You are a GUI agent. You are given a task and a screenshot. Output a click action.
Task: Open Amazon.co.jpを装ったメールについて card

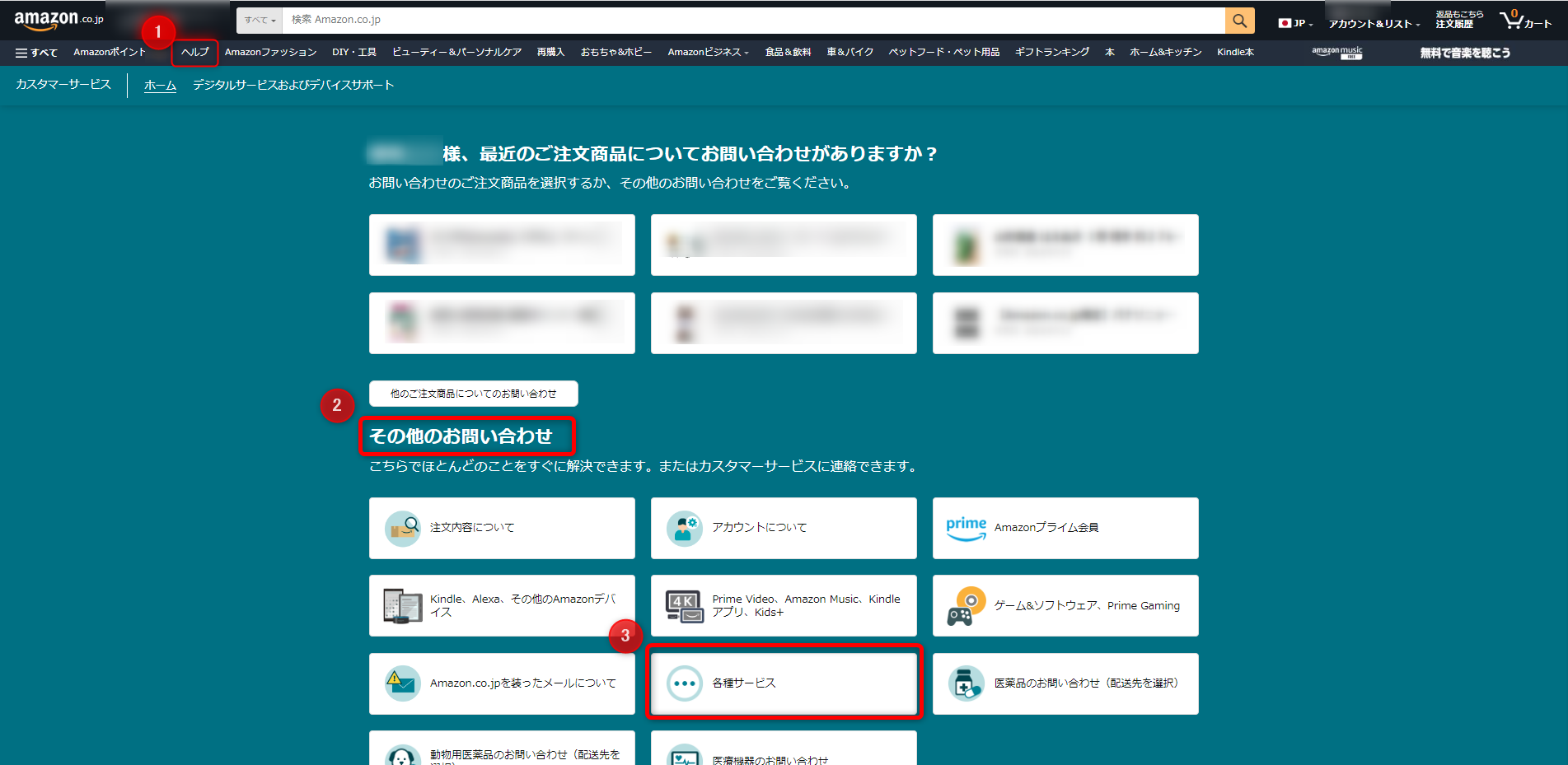point(502,683)
